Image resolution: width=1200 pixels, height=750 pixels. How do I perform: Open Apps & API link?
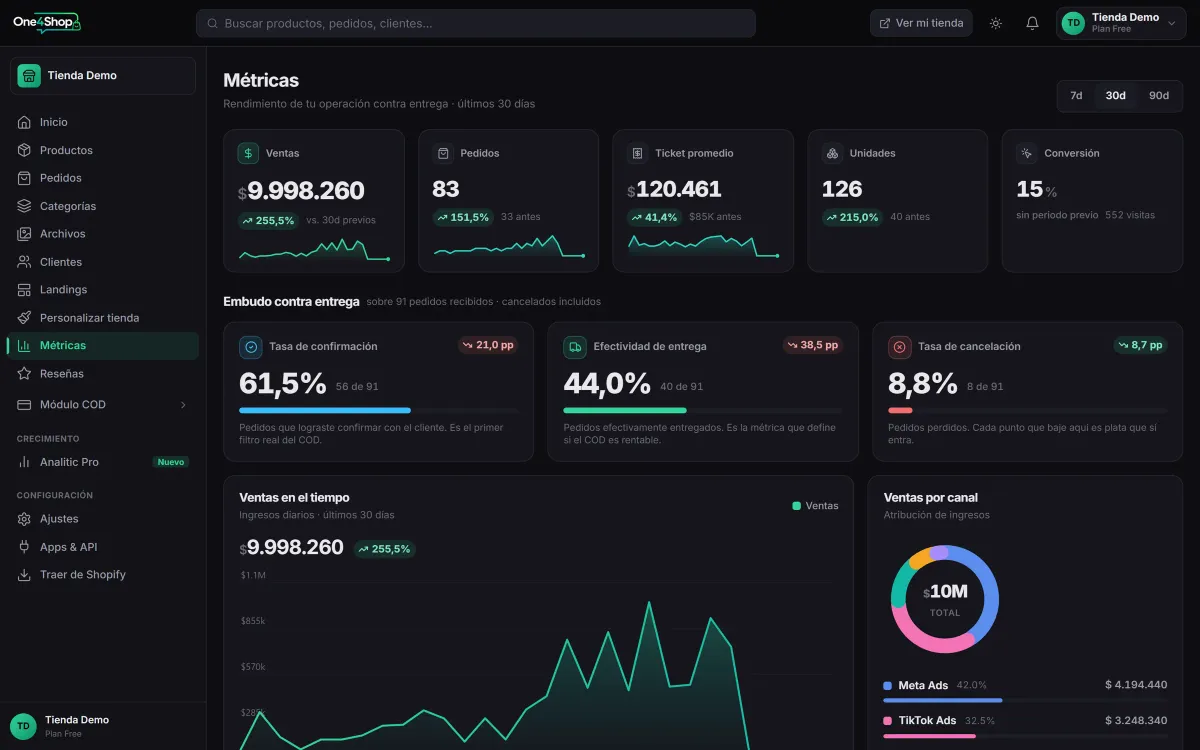(x=103, y=547)
